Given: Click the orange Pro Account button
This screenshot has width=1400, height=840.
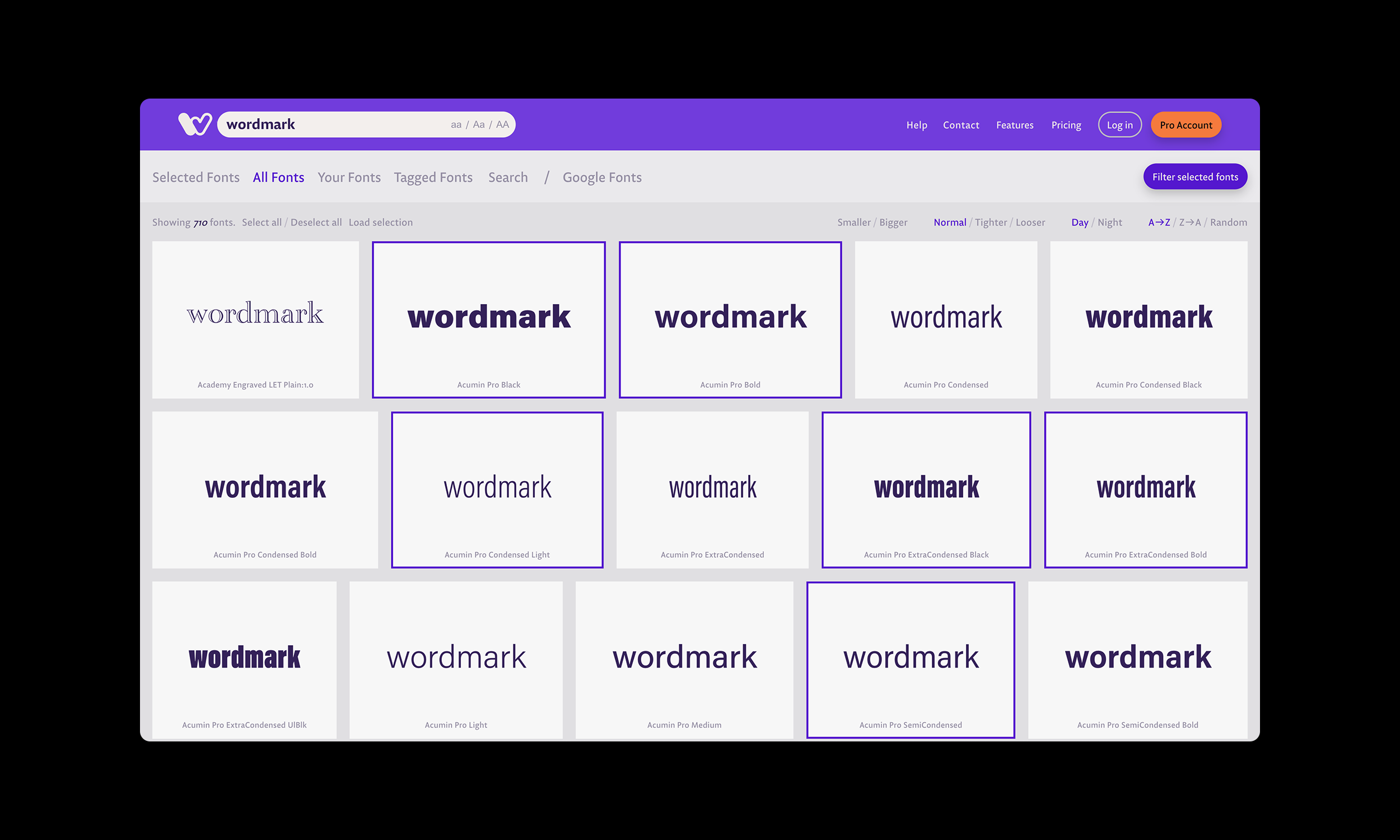Looking at the screenshot, I should tap(1186, 125).
